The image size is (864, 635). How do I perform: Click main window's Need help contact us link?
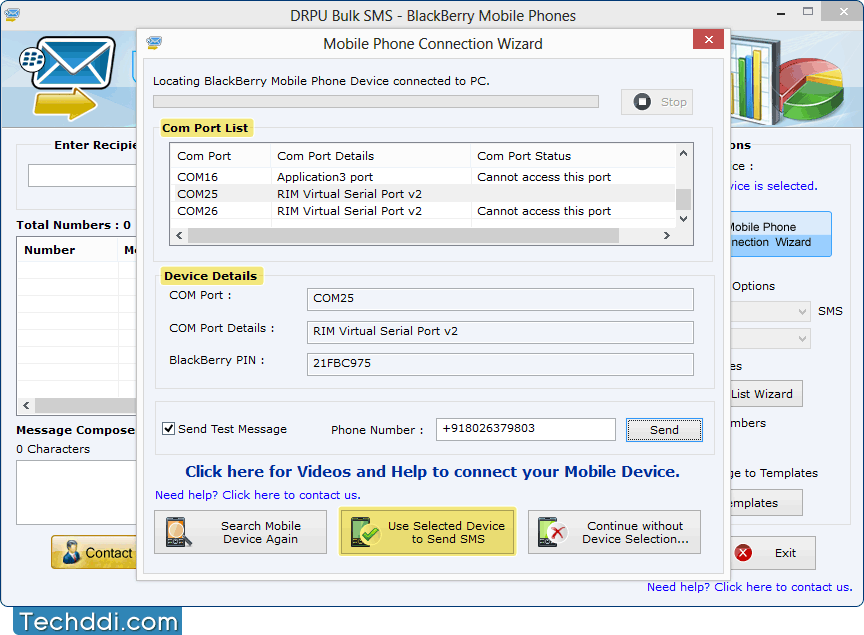749,587
